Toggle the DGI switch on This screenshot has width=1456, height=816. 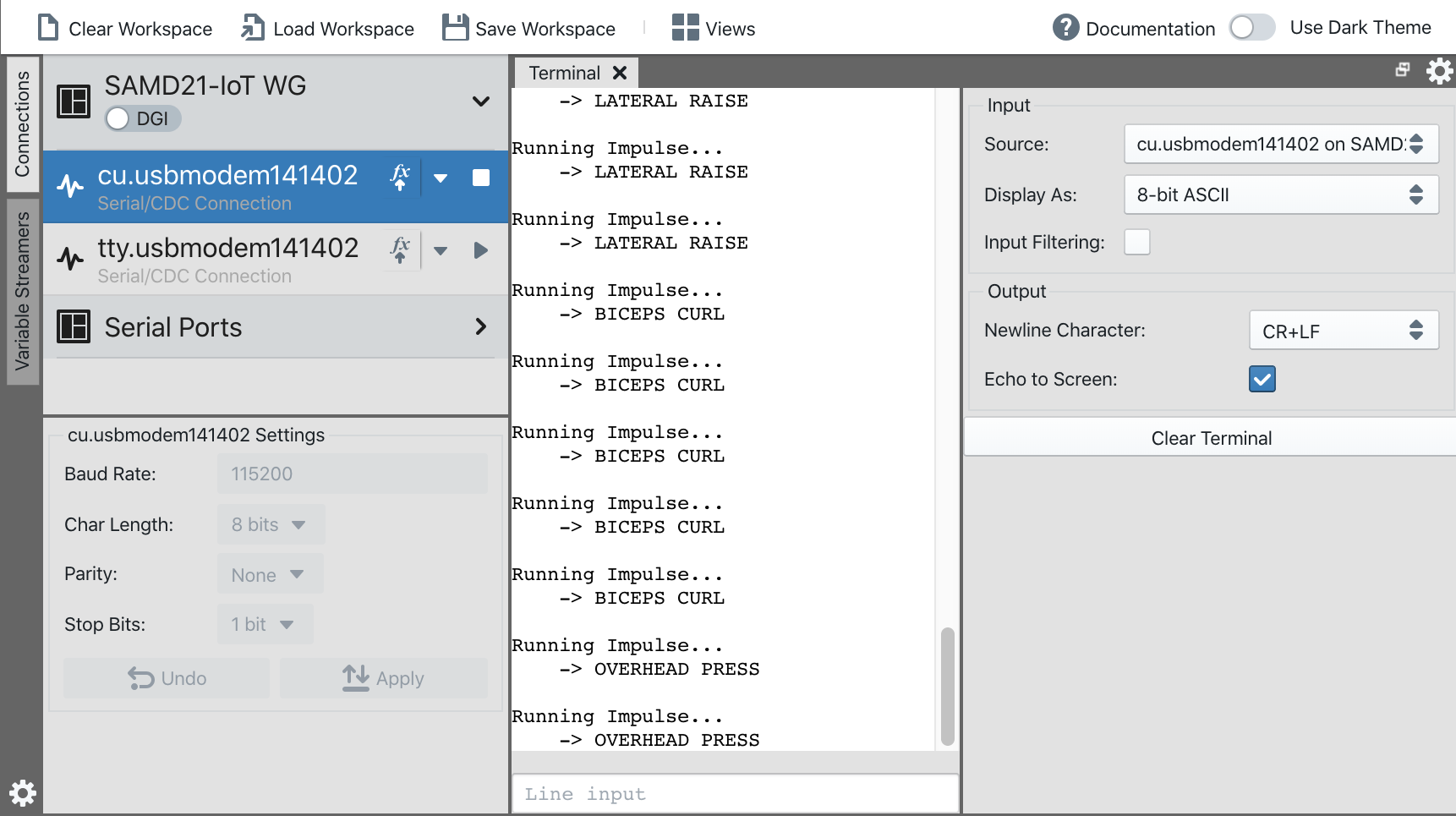click(119, 118)
